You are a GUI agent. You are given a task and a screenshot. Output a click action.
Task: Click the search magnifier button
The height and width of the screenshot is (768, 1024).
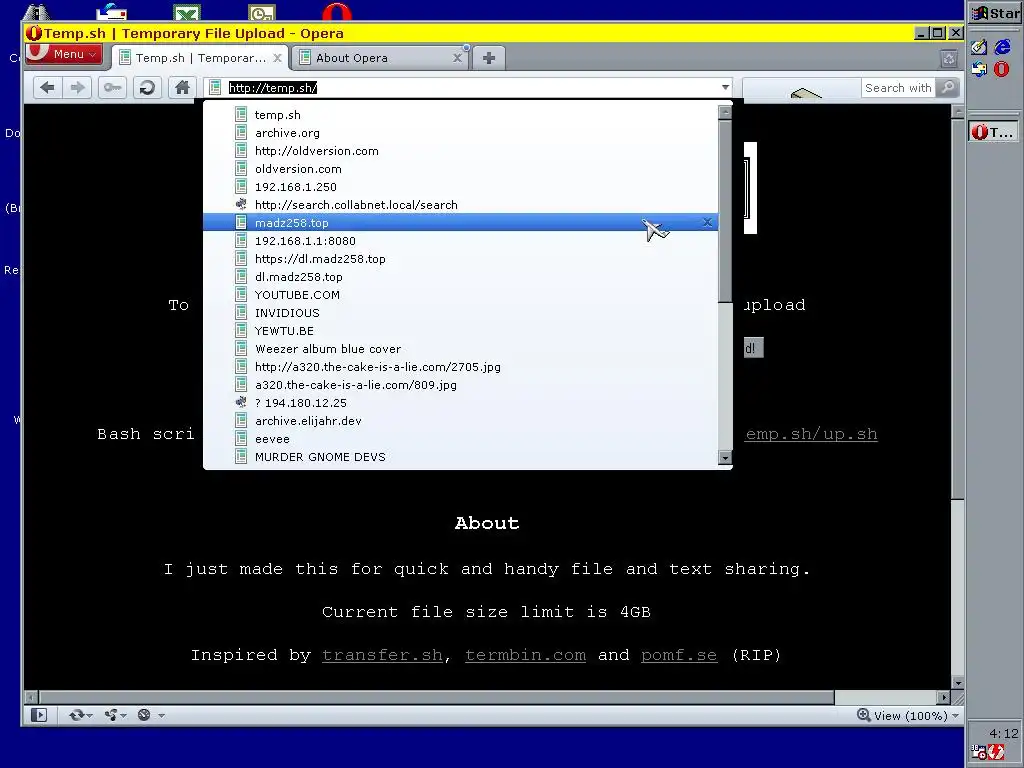click(948, 88)
